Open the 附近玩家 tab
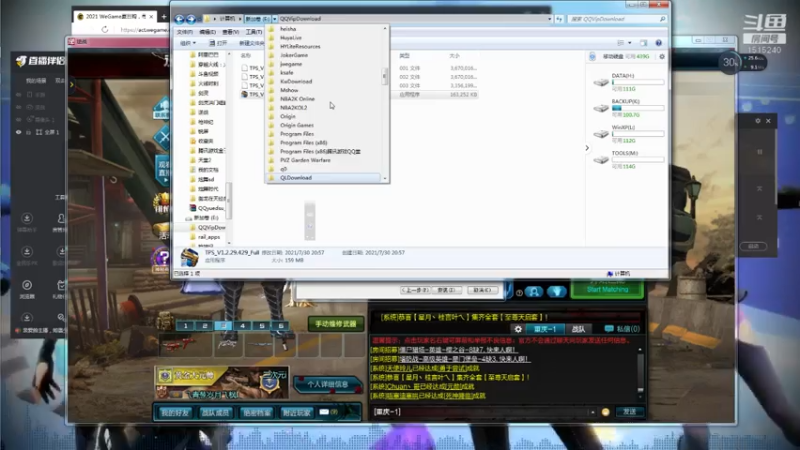Image resolution: width=800 pixels, height=450 pixels. (296, 412)
